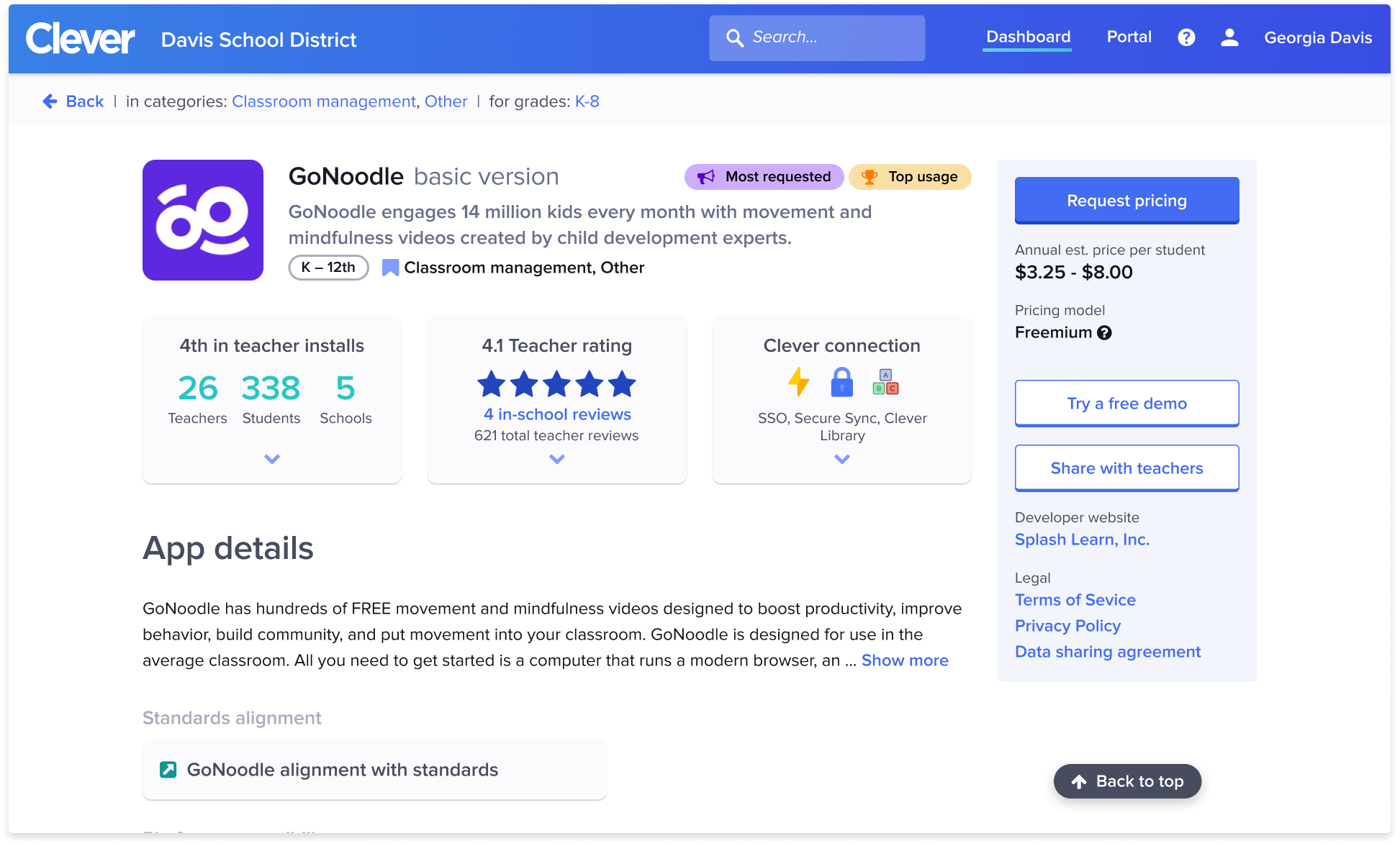Open the Portal tab
The image size is (1400, 846).
[1129, 37]
